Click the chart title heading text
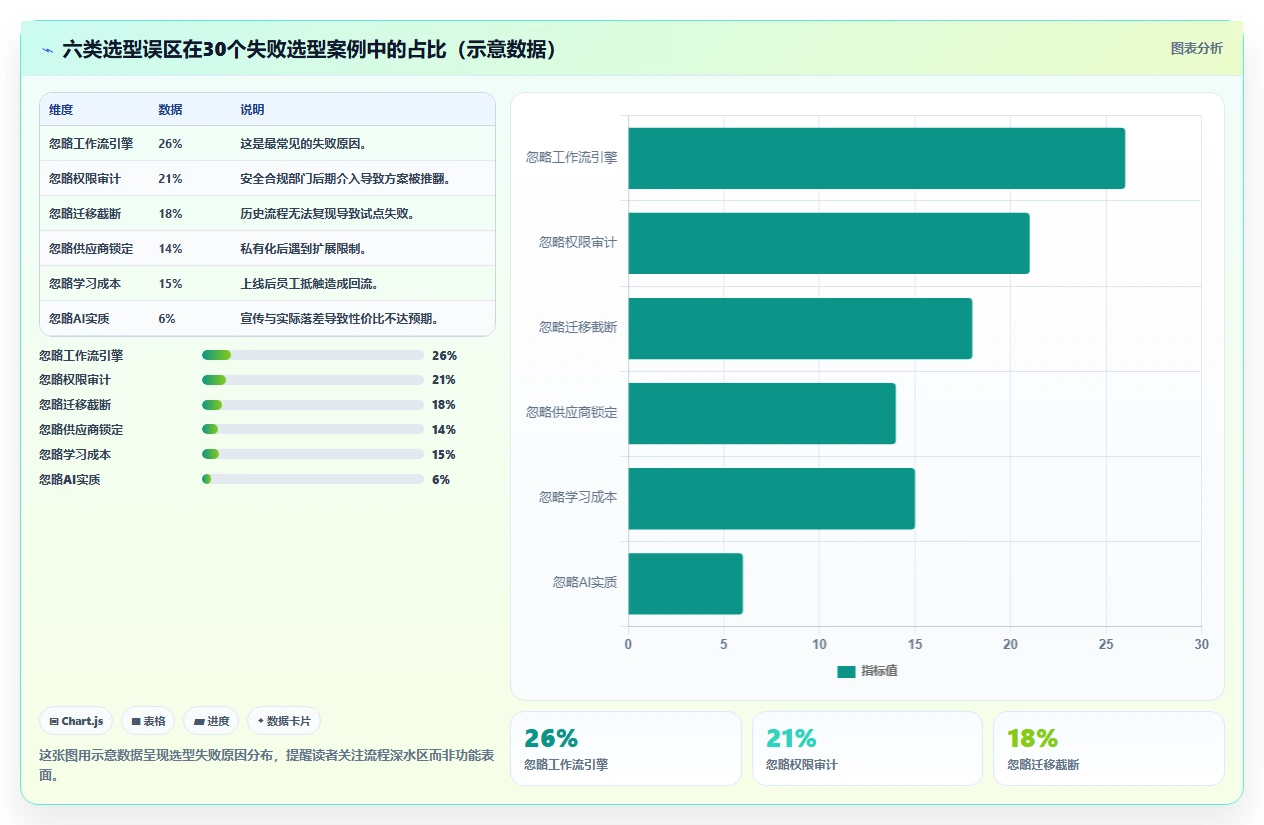The image size is (1264, 825). coord(310,50)
